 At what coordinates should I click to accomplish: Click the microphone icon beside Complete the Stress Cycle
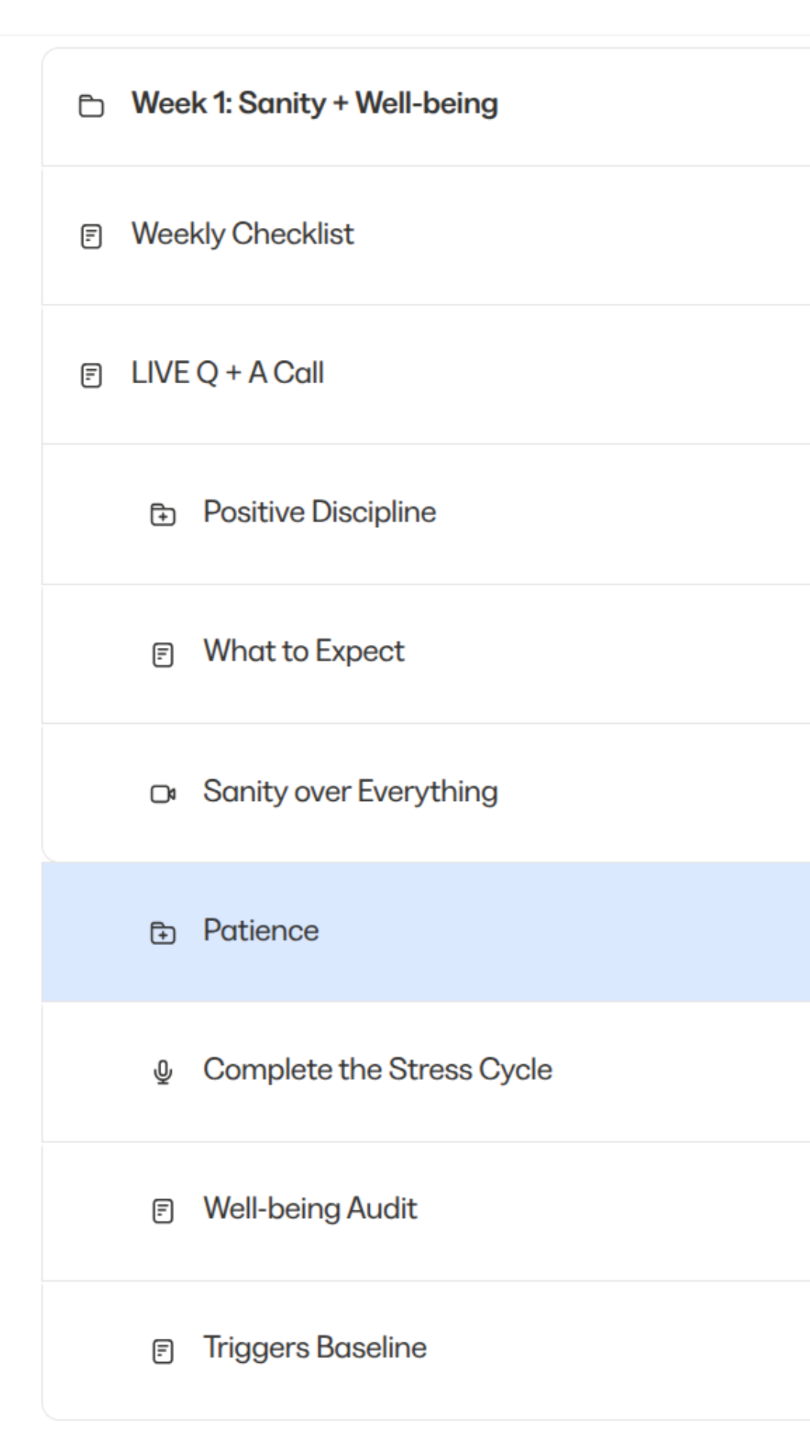point(162,1072)
